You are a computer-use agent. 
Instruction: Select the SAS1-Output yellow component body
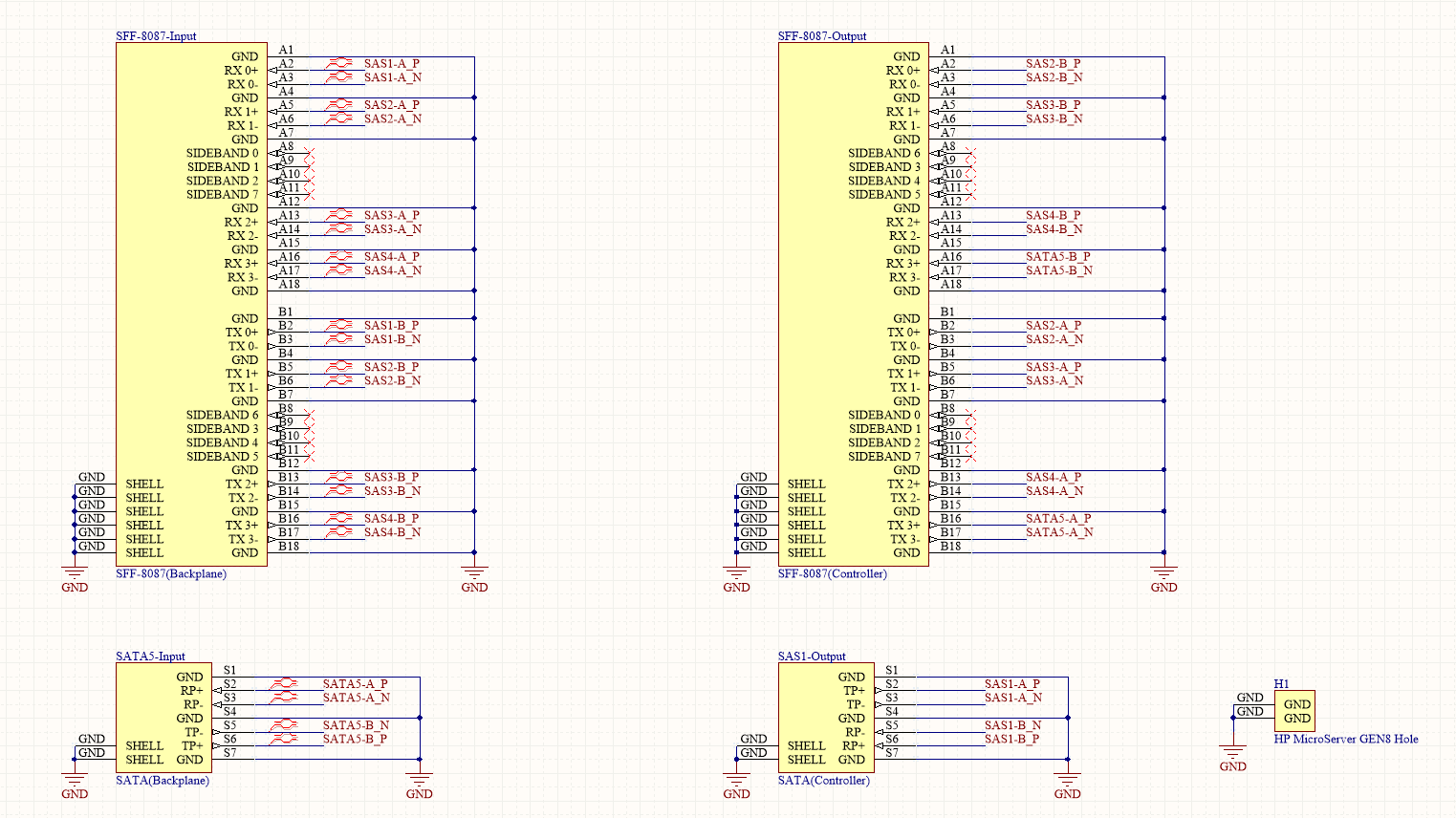pyautogui.click(x=826, y=718)
